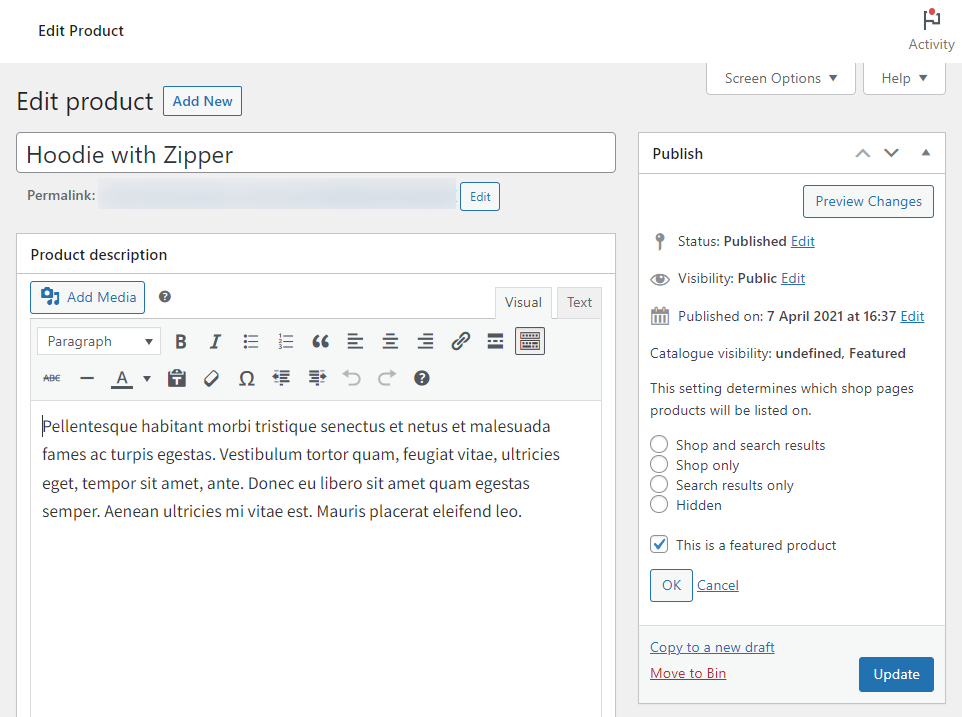The height and width of the screenshot is (717, 962).
Task: Open the Screen Options dropdown
Action: [x=780, y=77]
